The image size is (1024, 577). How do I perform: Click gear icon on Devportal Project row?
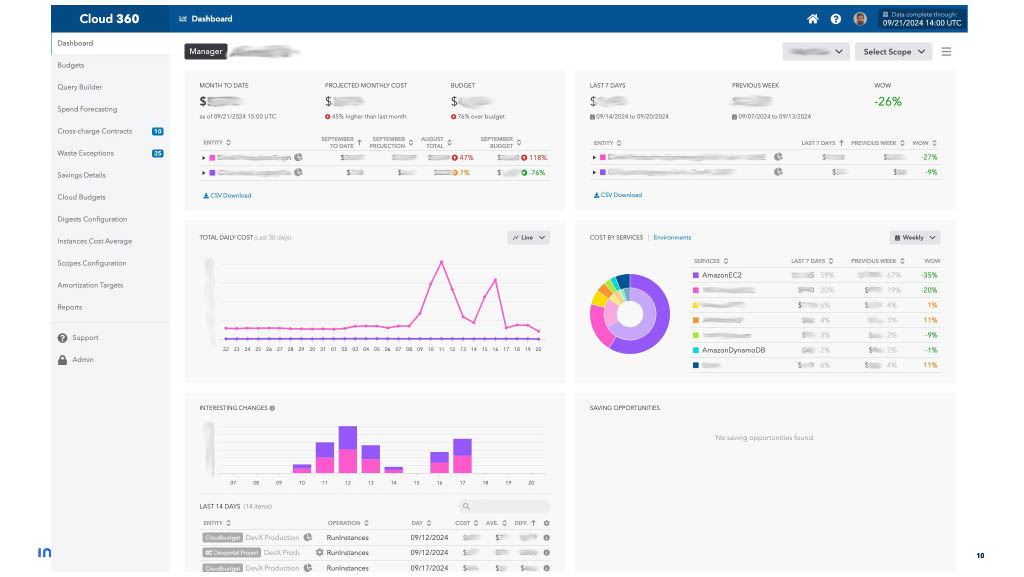point(319,552)
